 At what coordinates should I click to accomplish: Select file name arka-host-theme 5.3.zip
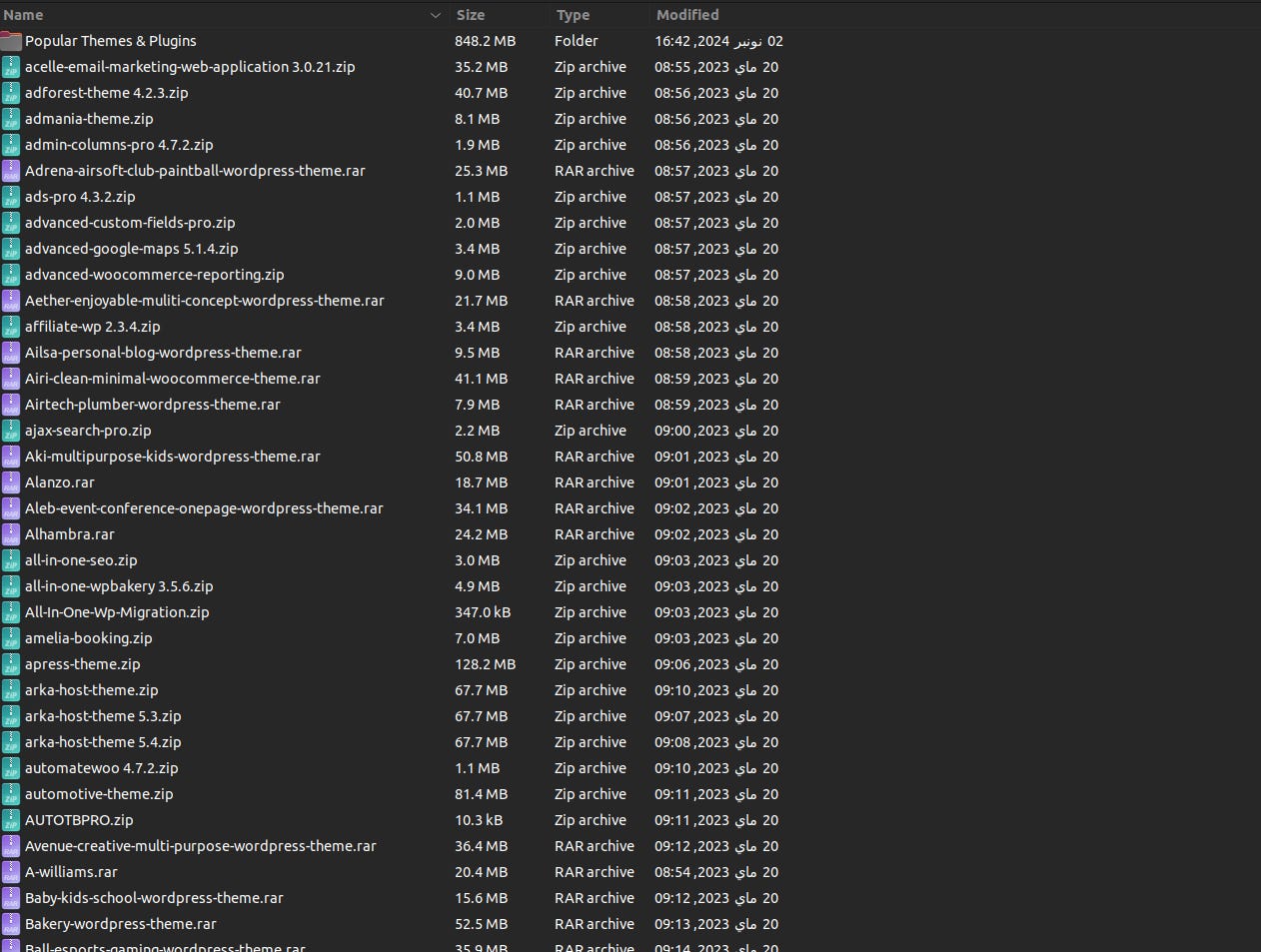pos(103,716)
